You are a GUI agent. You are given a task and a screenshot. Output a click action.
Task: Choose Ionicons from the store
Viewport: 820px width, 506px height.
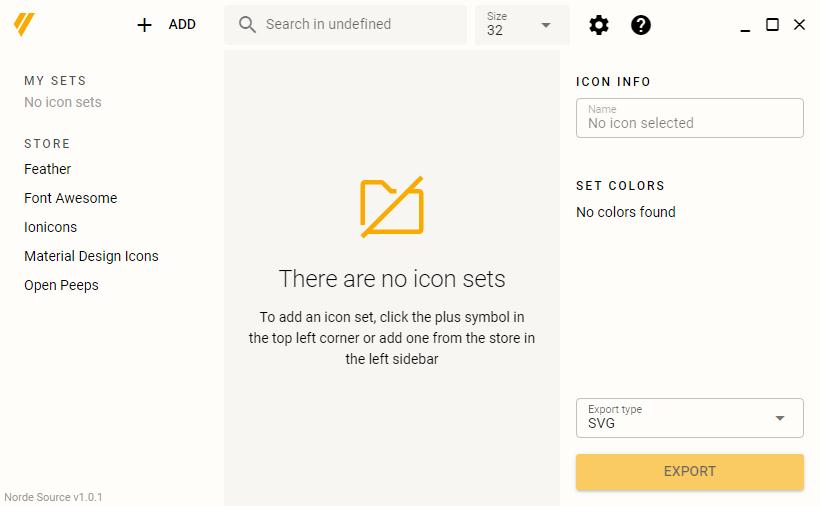tap(51, 227)
